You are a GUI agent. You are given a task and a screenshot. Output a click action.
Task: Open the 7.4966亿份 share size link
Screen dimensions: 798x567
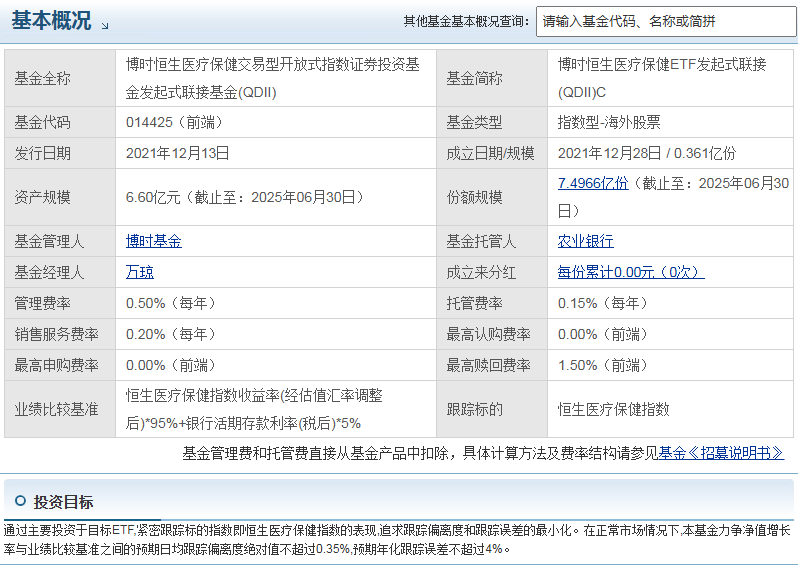(593, 183)
